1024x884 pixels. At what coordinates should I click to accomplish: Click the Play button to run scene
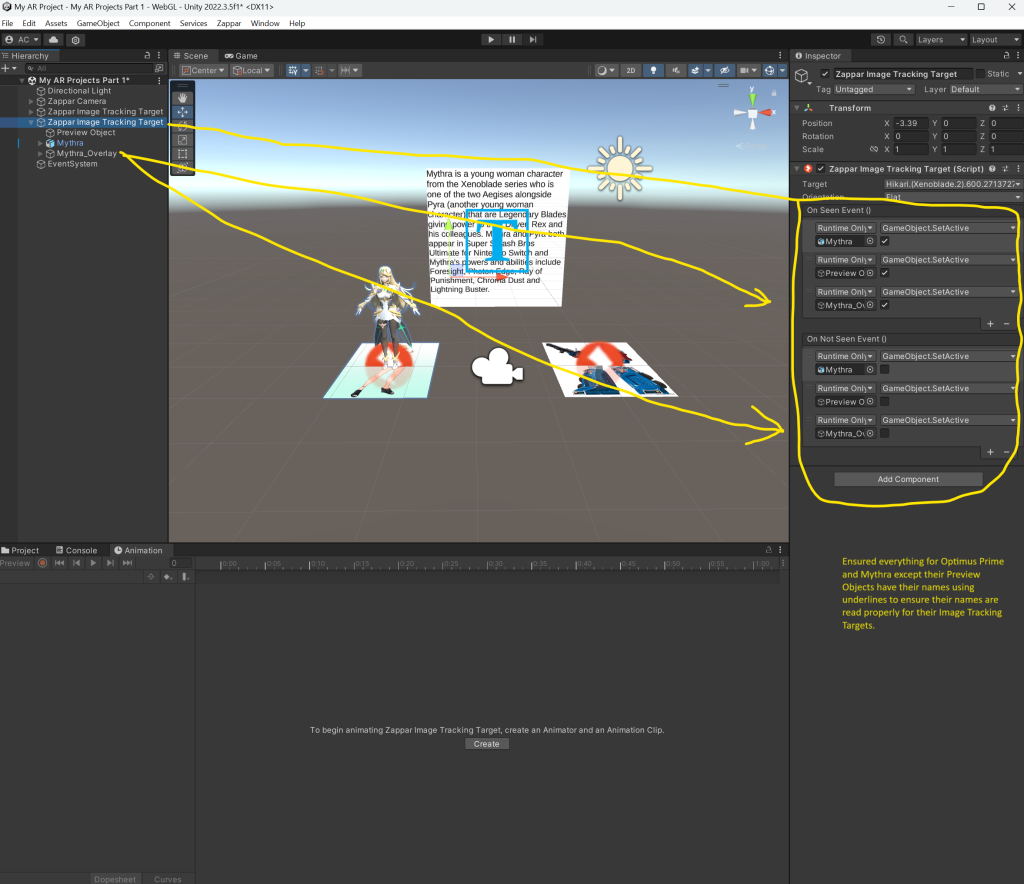click(x=490, y=39)
